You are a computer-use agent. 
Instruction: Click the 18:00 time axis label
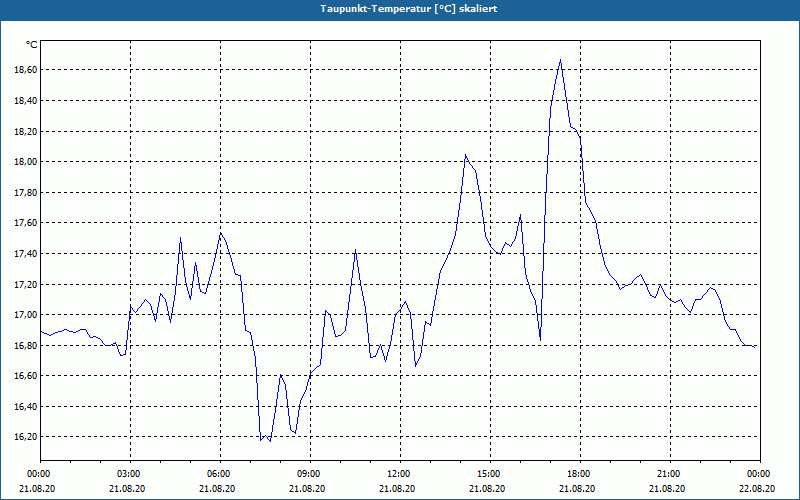580,474
